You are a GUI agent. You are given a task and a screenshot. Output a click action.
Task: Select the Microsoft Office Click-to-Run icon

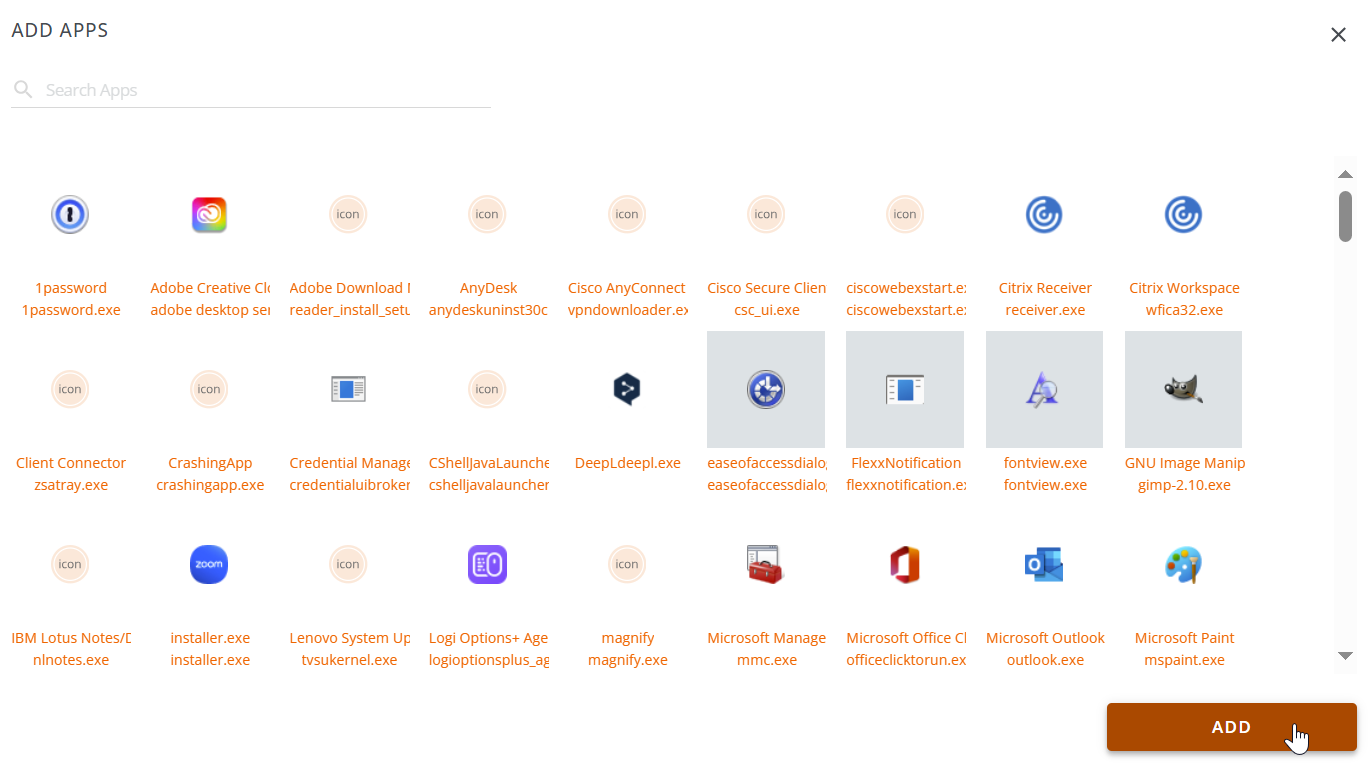coord(905,564)
